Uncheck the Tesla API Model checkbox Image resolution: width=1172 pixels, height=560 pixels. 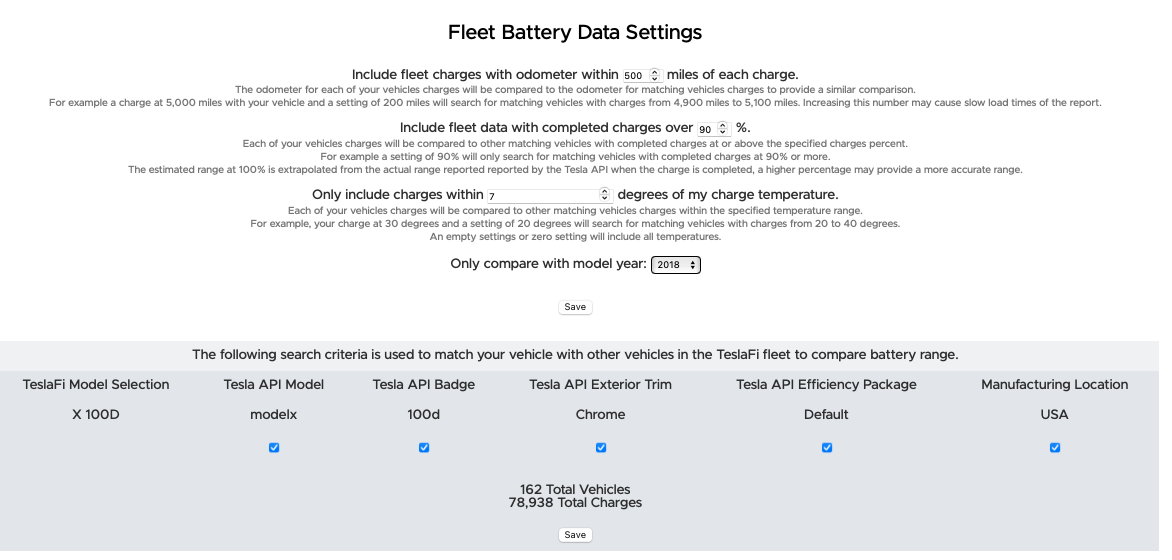[274, 448]
